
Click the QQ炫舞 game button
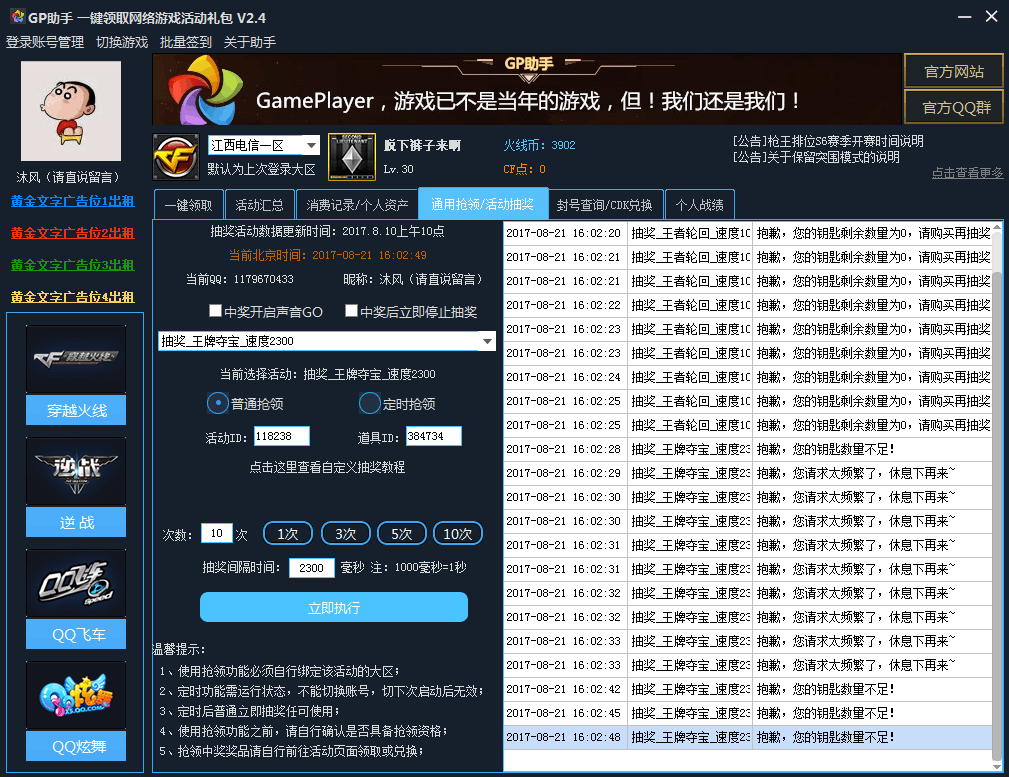coord(76,746)
